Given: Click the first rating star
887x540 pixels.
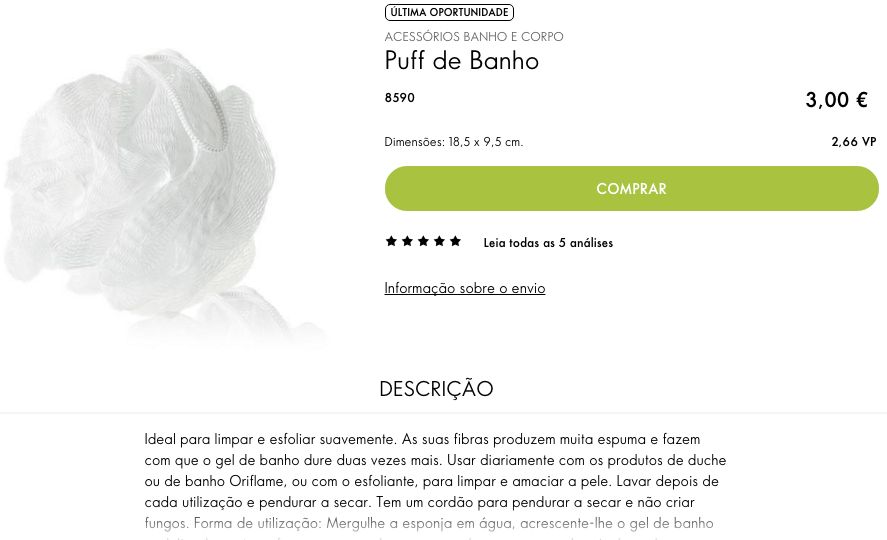Looking at the screenshot, I should coord(391,241).
